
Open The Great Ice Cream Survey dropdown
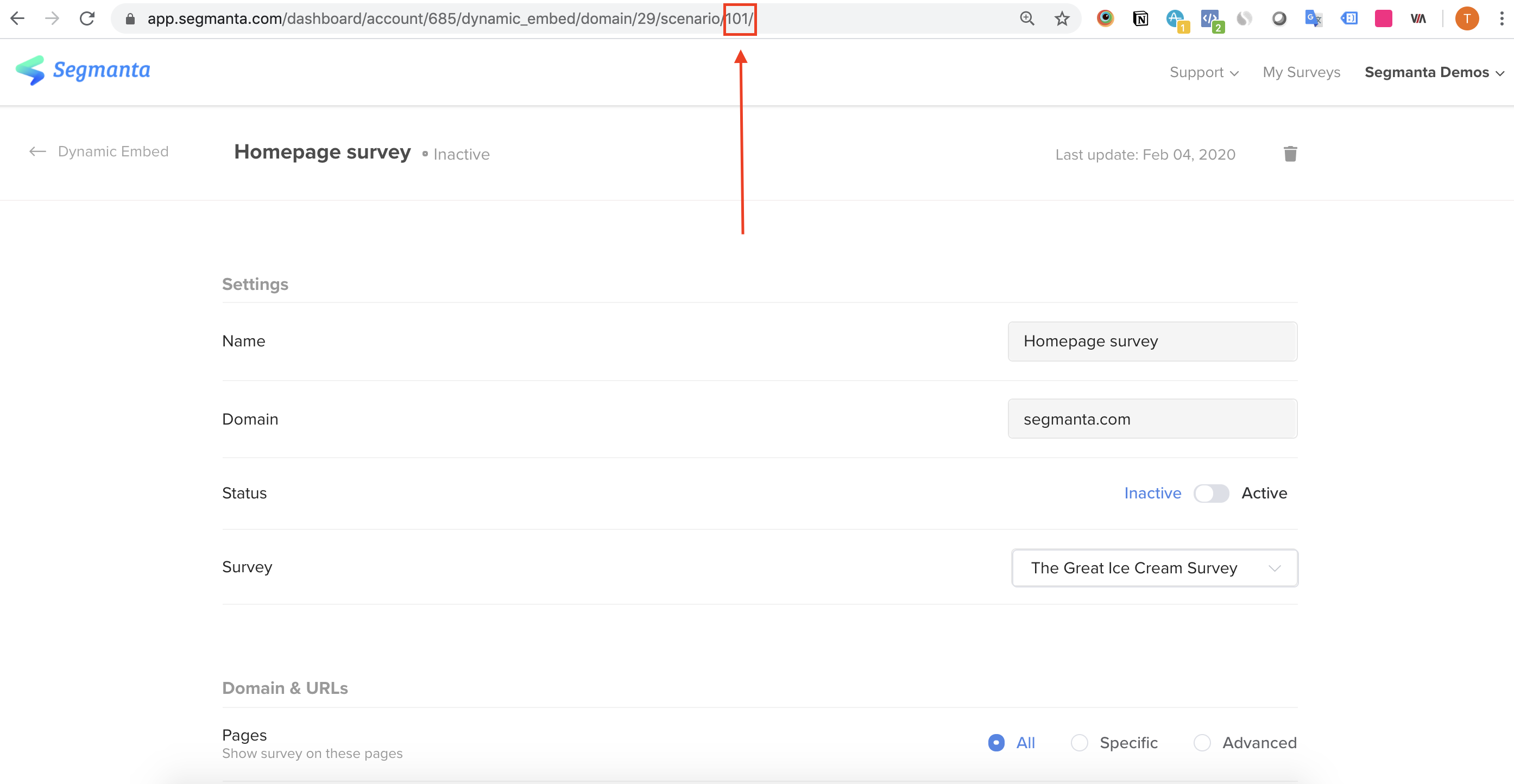1155,568
